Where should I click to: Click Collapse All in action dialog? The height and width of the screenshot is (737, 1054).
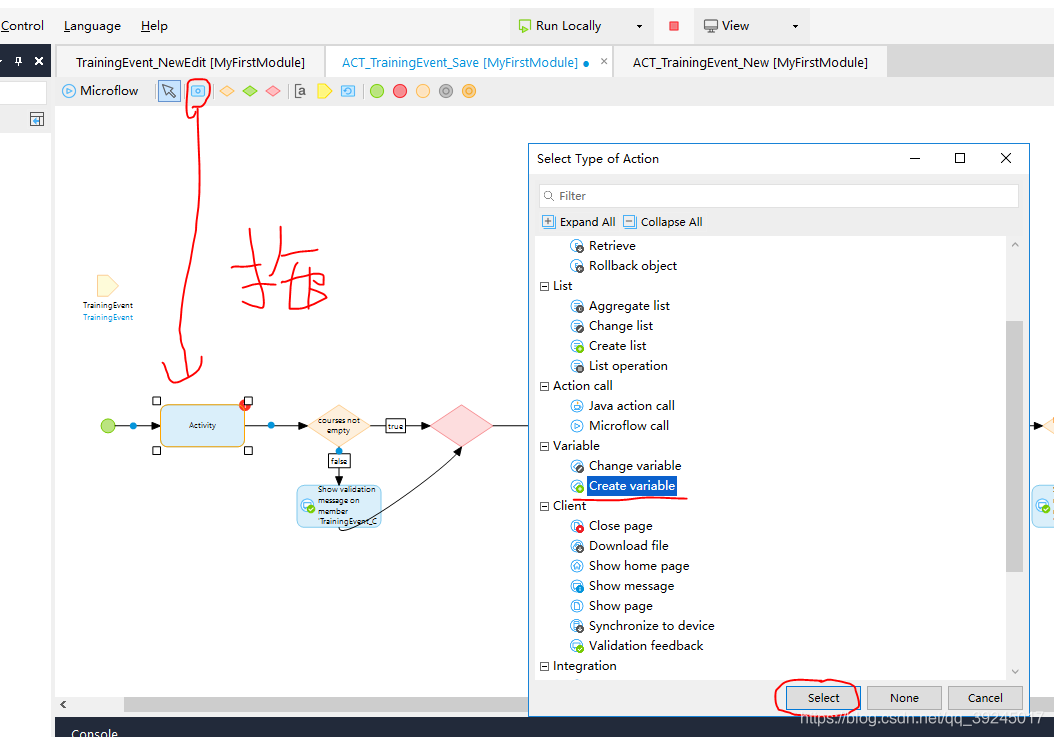click(x=663, y=222)
